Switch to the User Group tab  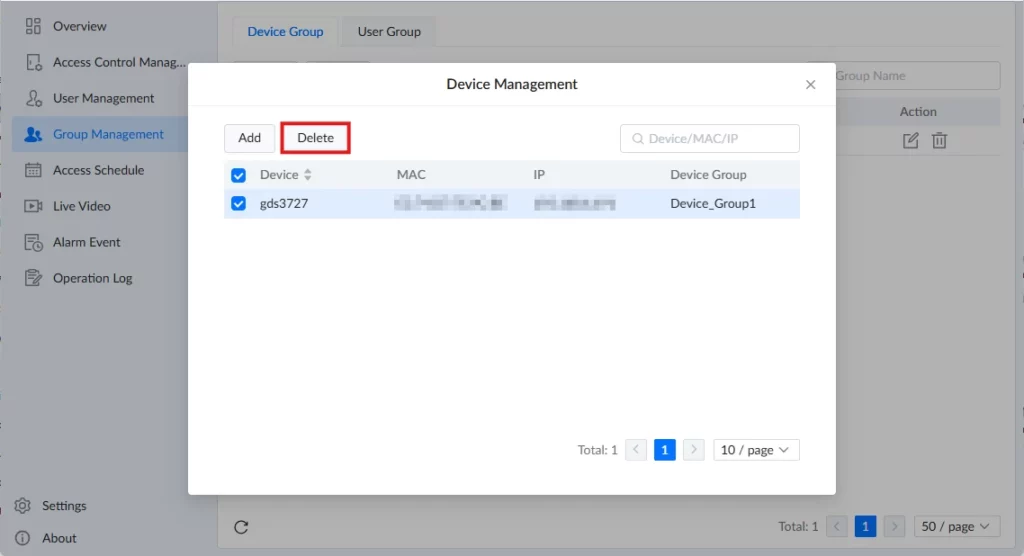click(389, 31)
